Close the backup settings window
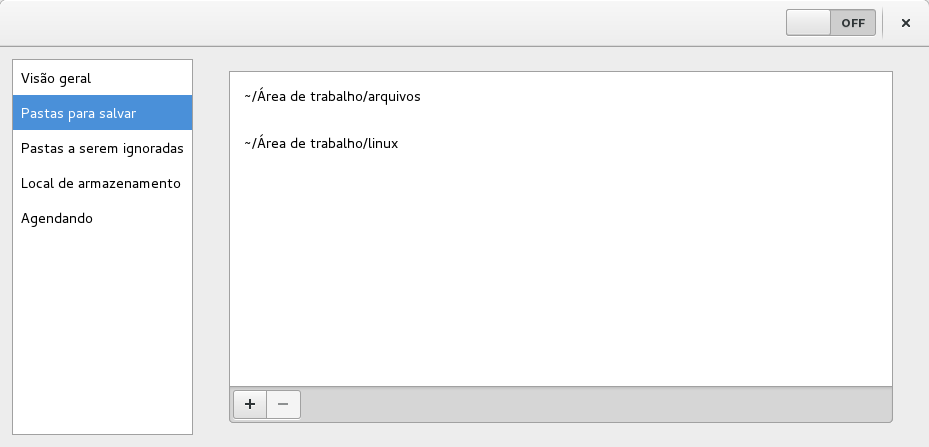 click(905, 23)
